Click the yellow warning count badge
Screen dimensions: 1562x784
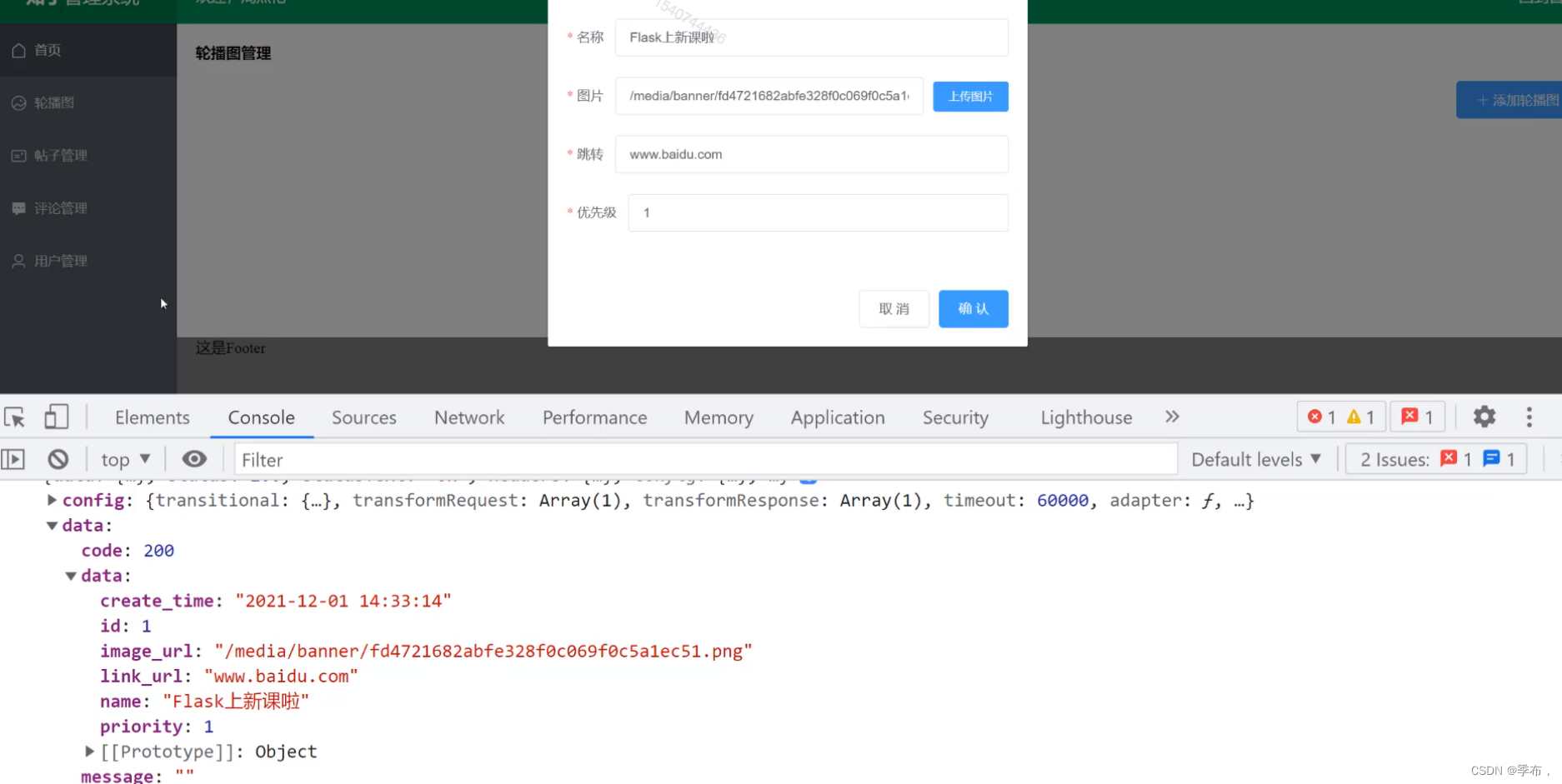[1360, 417]
